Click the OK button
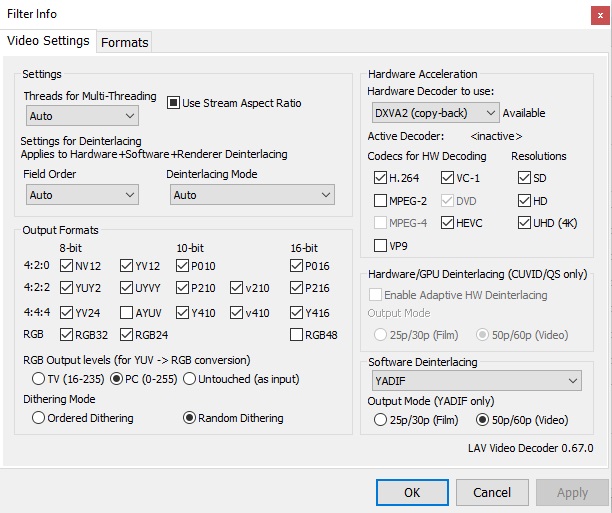Image resolution: width=612 pixels, height=513 pixels. pos(412,492)
